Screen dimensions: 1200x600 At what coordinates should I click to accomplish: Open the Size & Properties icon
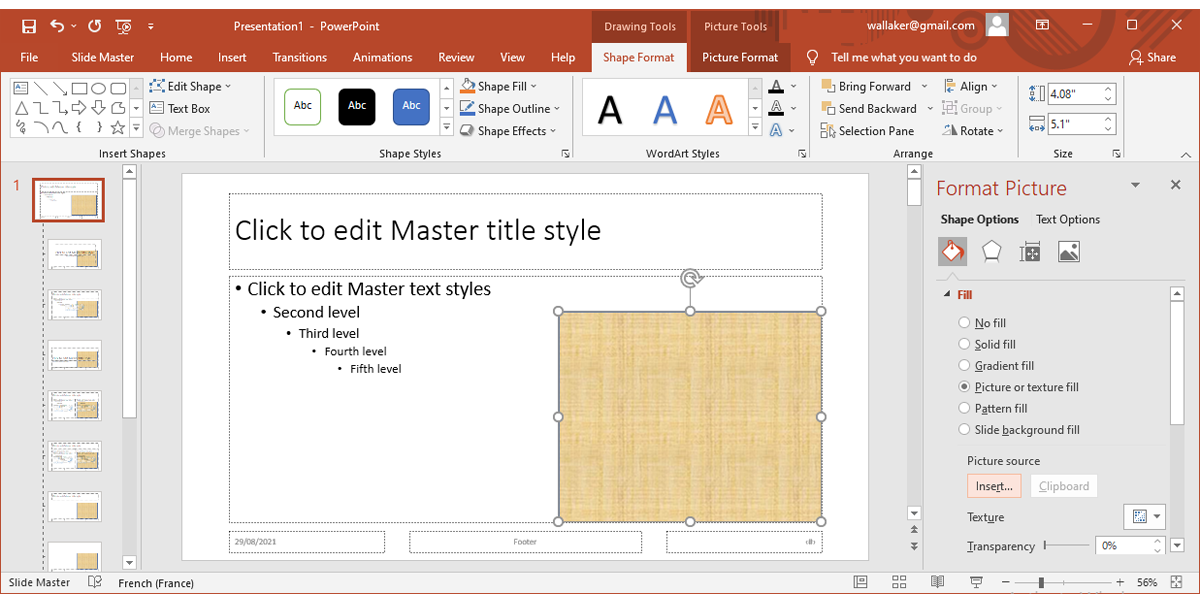pyautogui.click(x=1030, y=252)
